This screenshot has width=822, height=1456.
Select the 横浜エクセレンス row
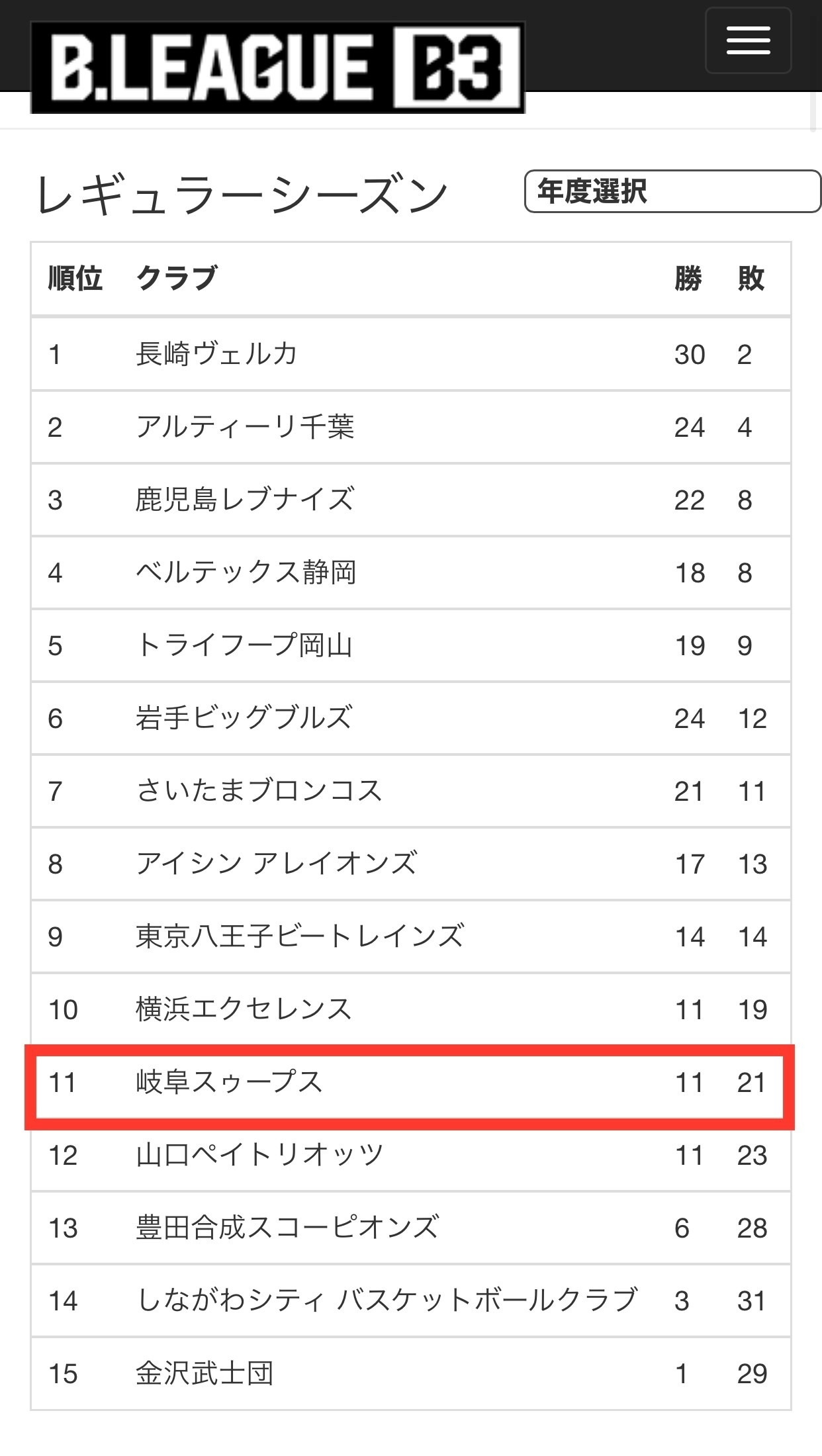pos(410,1009)
